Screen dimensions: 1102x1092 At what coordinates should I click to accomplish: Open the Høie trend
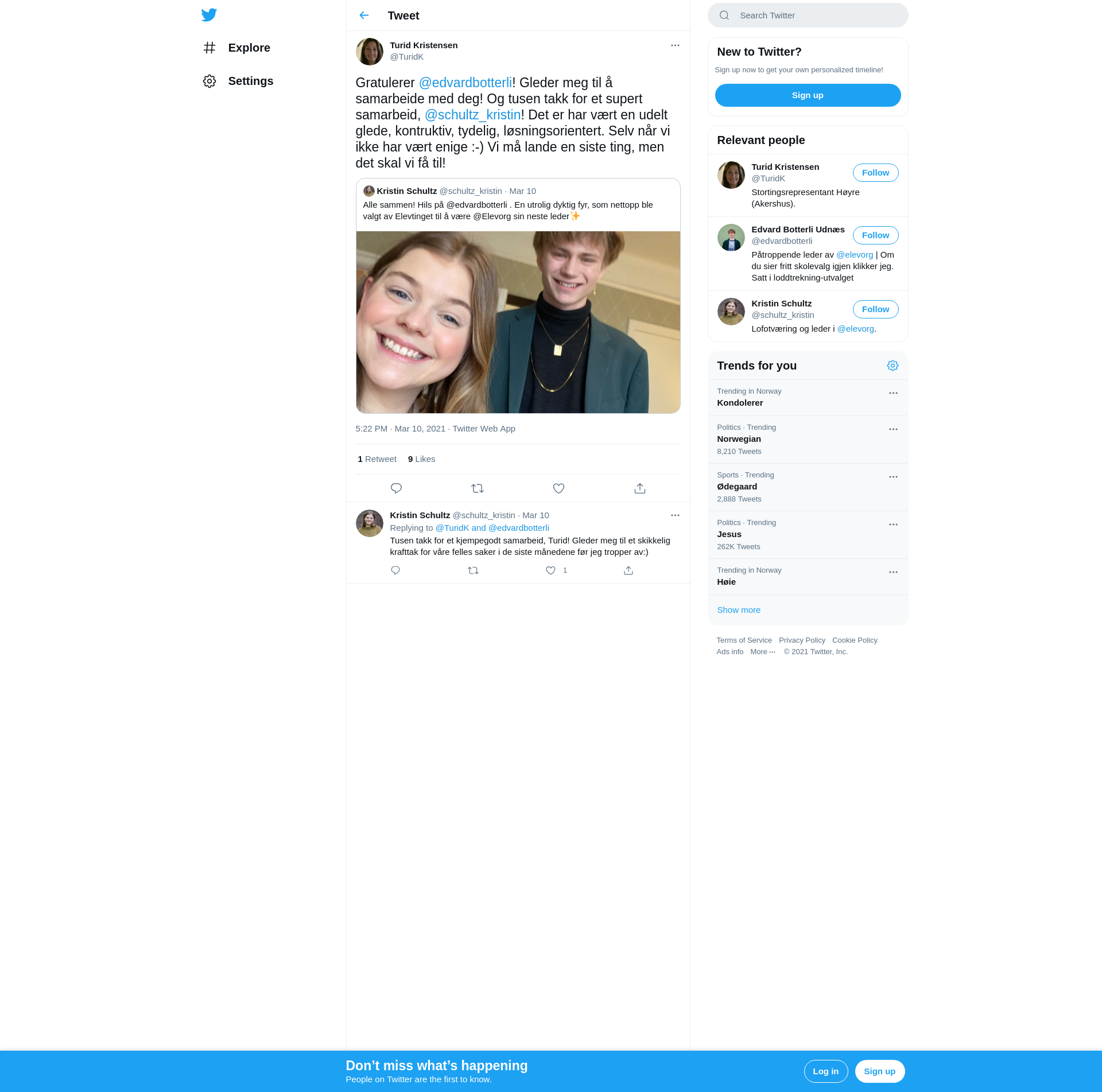pos(808,577)
